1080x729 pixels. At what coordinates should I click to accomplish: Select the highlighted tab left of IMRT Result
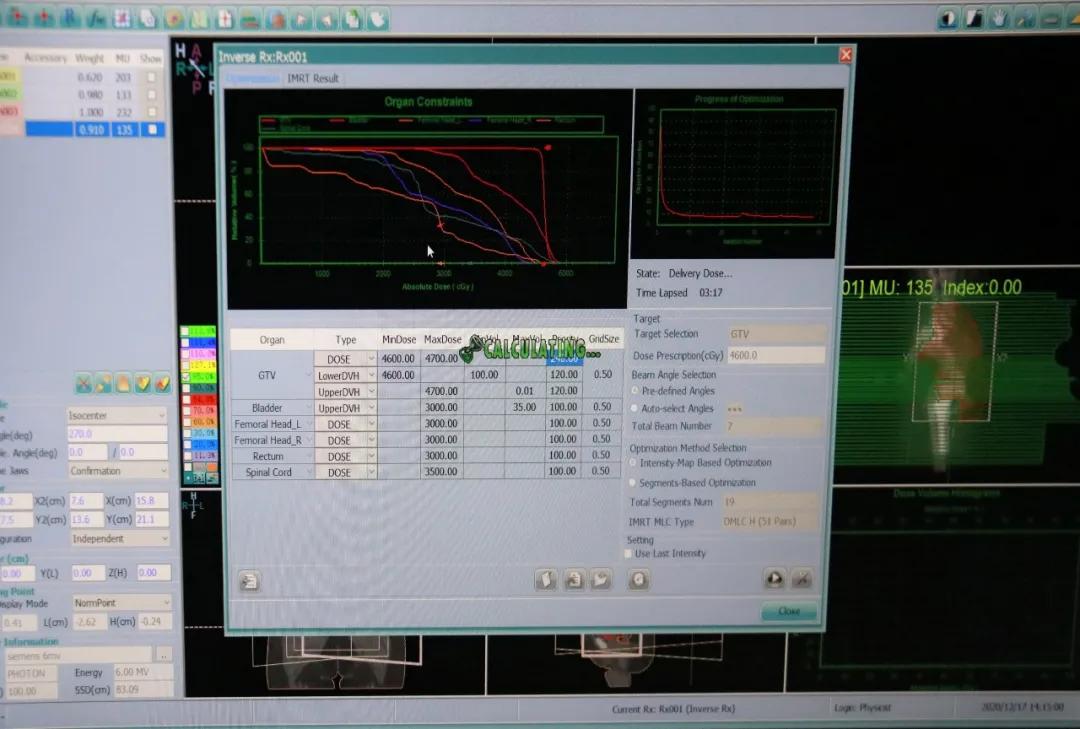click(252, 79)
